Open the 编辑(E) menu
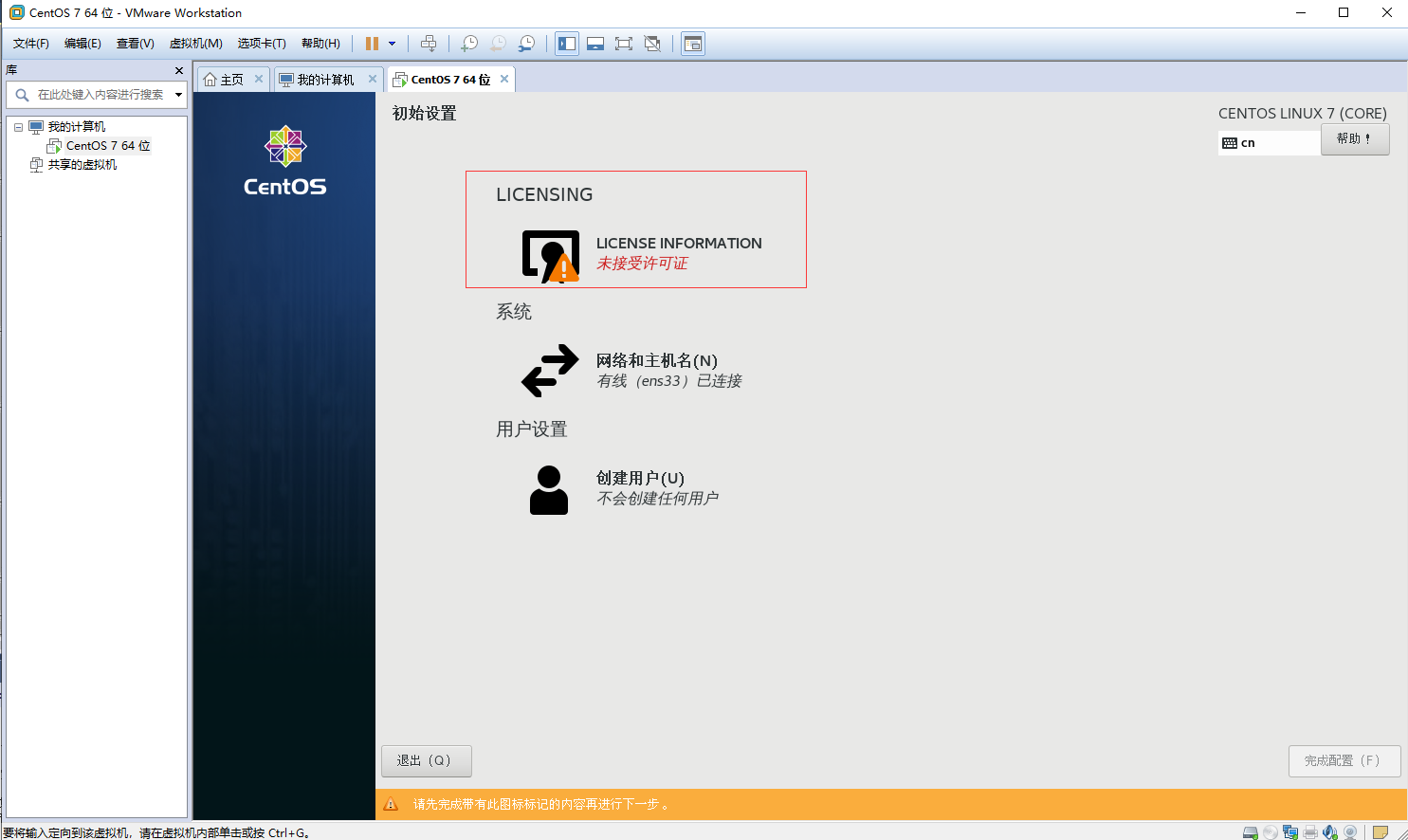The height and width of the screenshot is (840, 1408). point(82,44)
